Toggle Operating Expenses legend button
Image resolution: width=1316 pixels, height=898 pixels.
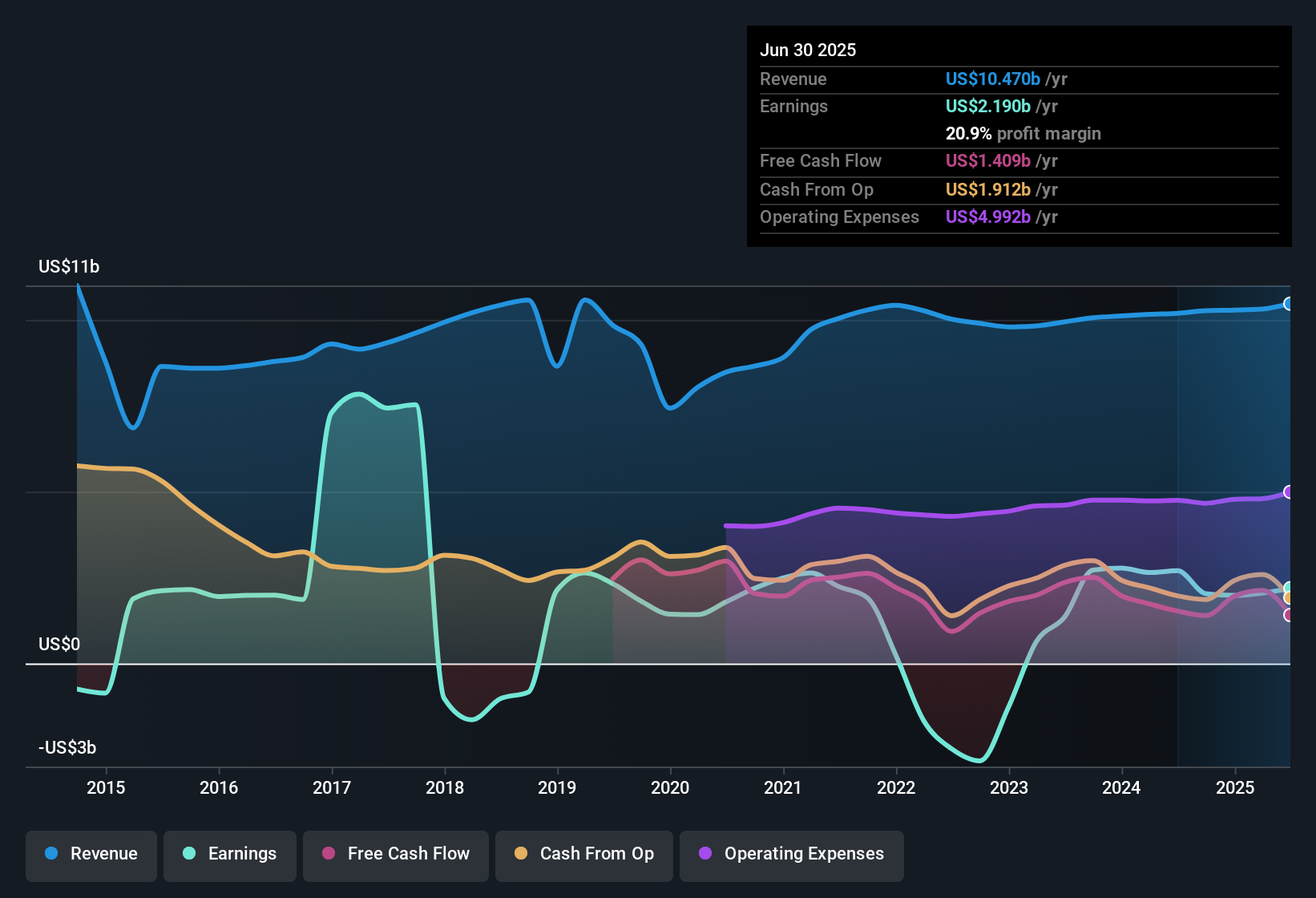click(x=792, y=854)
